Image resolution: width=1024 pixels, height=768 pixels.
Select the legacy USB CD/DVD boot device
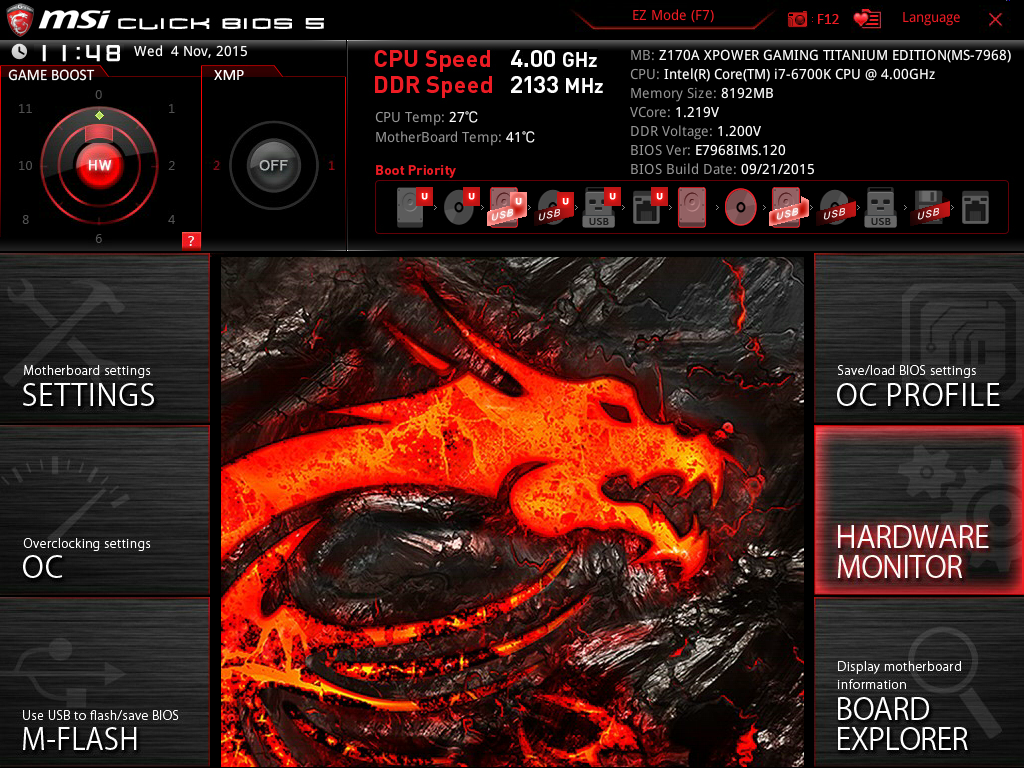pyautogui.click(x=834, y=207)
